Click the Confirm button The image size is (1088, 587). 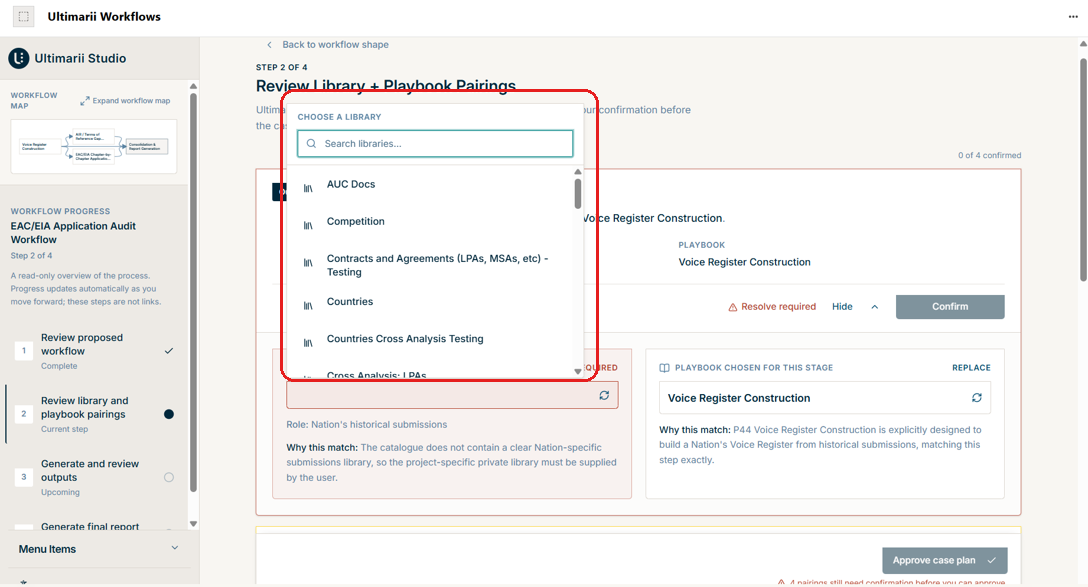pos(950,307)
